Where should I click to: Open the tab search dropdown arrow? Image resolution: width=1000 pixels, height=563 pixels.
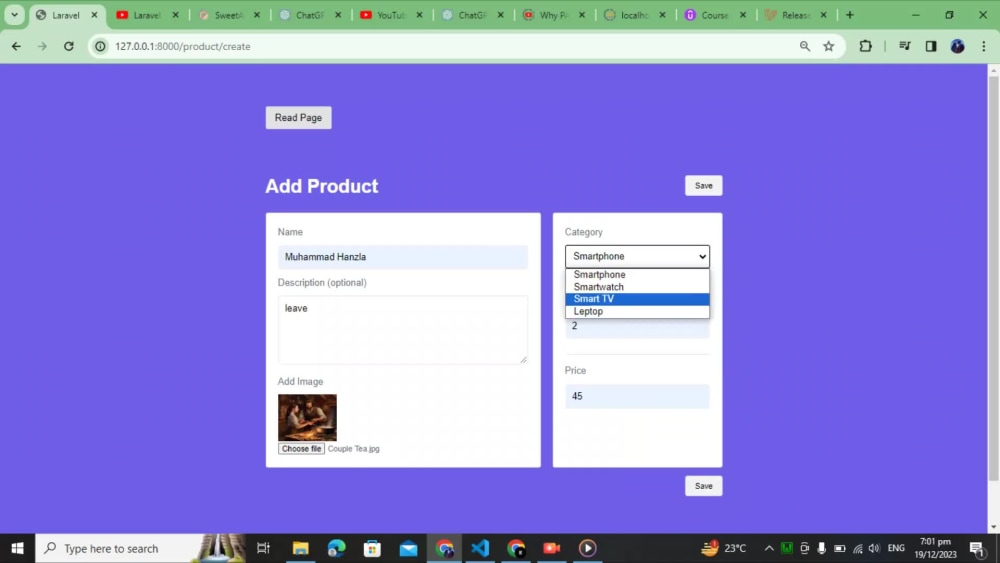[x=14, y=15]
